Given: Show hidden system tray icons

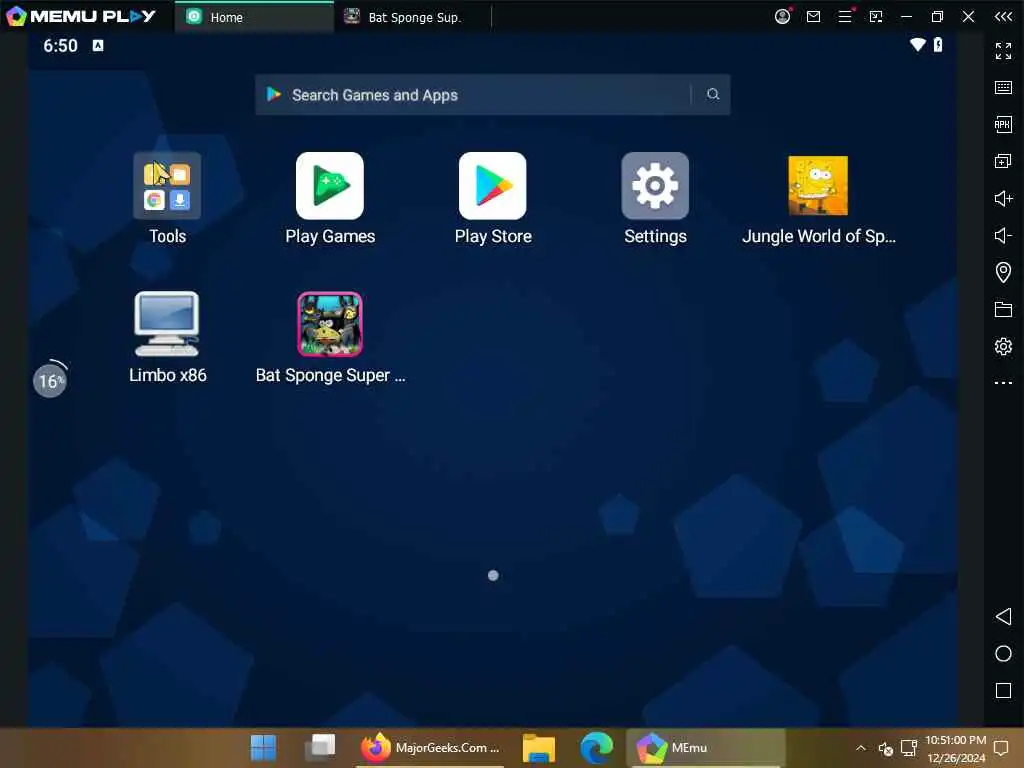Looking at the screenshot, I should tap(861, 748).
